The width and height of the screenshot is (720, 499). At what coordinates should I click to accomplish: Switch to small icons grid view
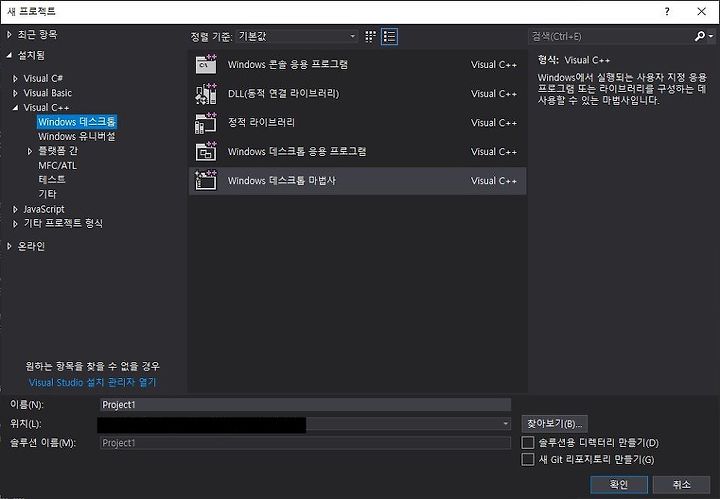coord(370,36)
